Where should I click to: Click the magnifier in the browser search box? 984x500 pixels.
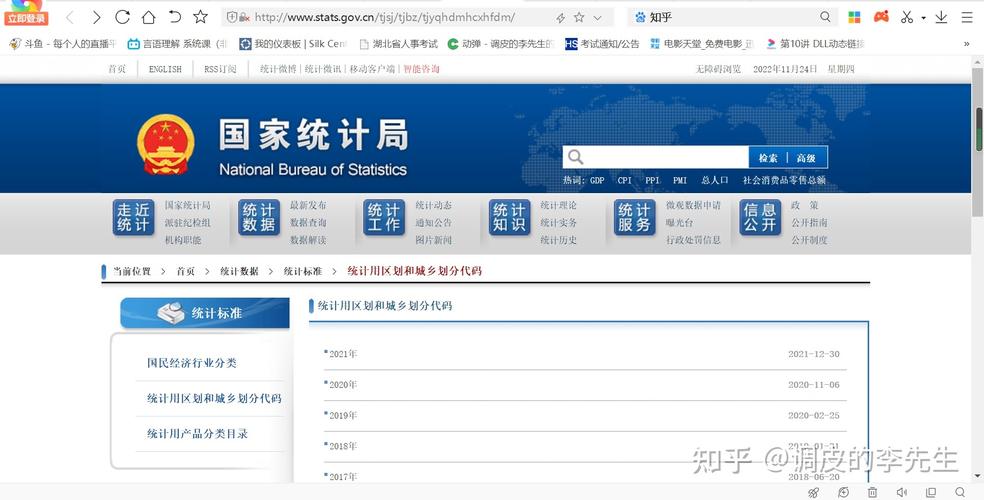825,17
